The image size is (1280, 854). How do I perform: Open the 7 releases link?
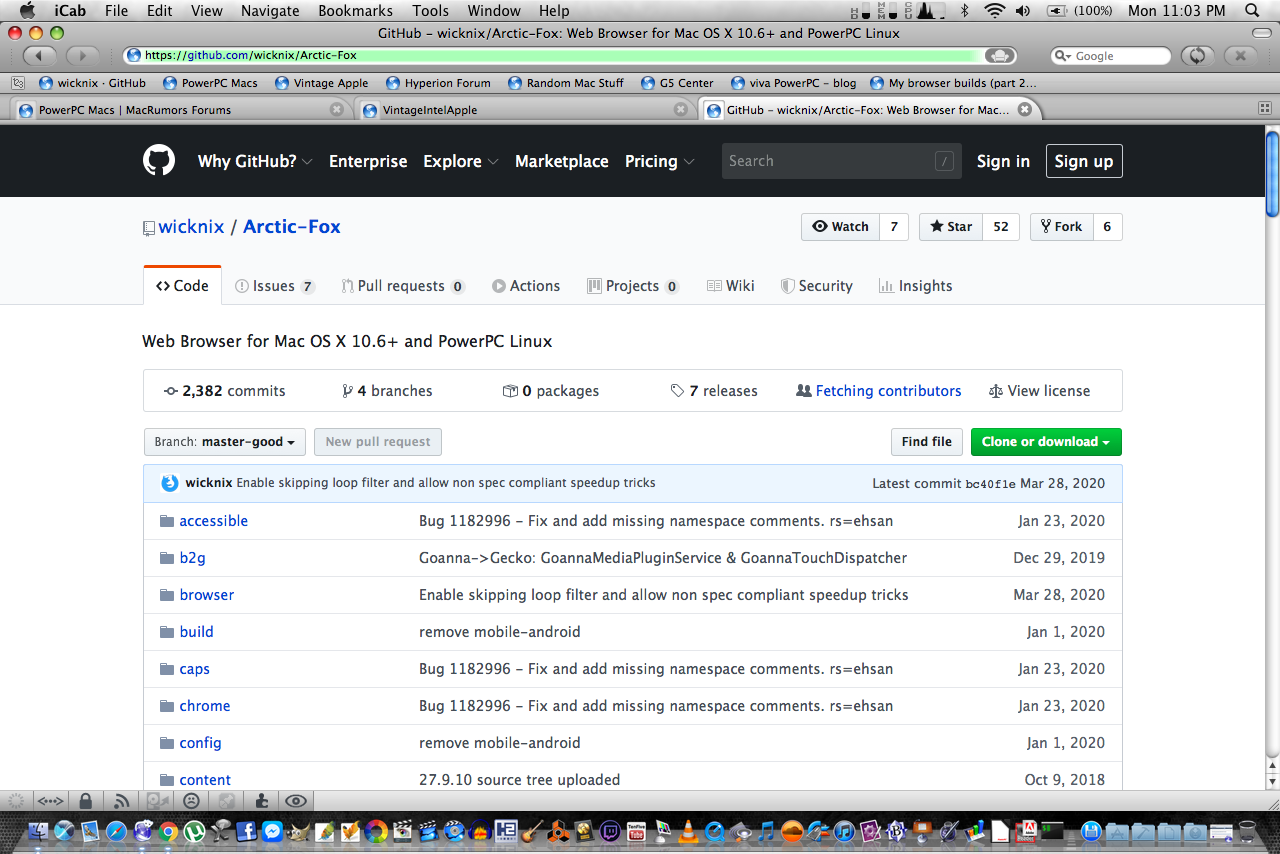pyautogui.click(x=714, y=391)
